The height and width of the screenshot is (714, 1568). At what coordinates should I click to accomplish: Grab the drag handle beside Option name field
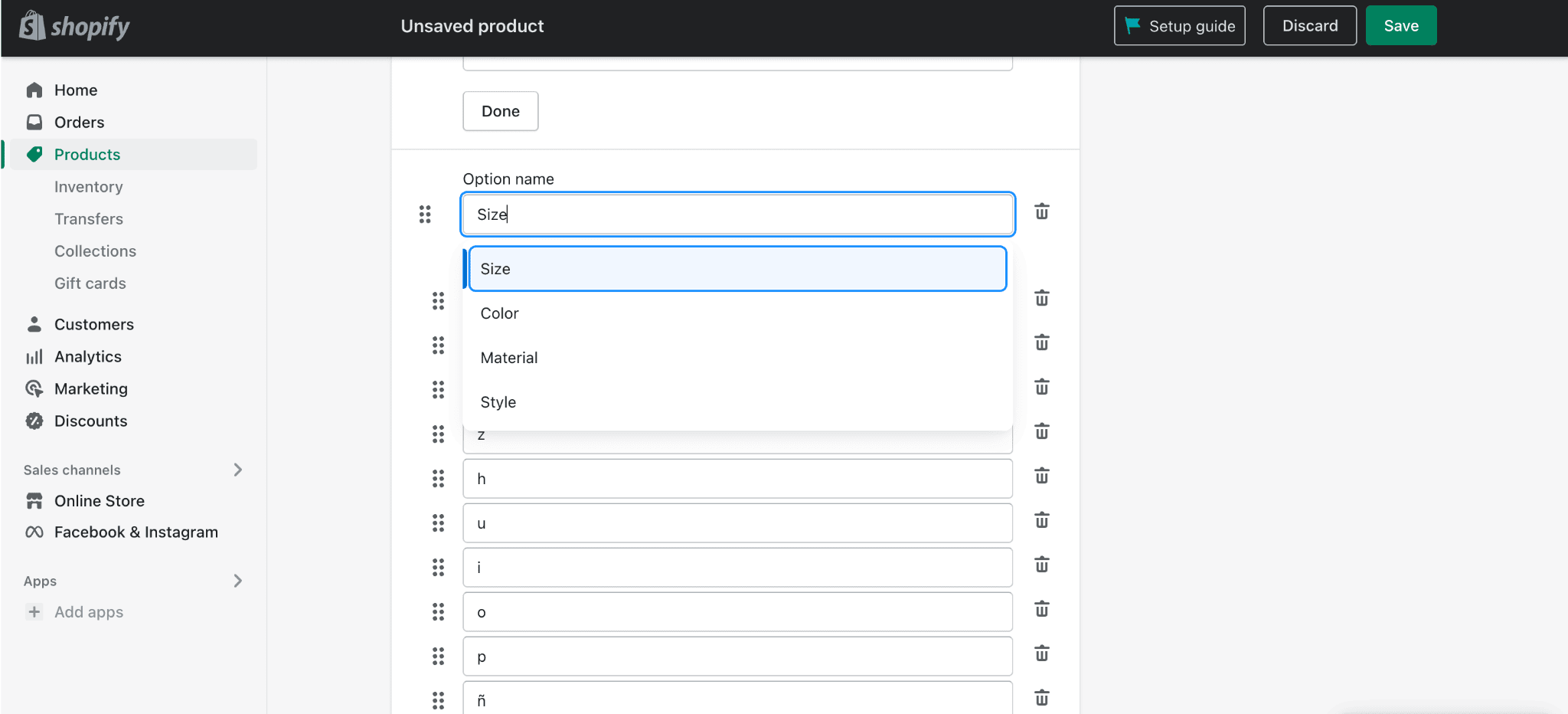(x=425, y=215)
